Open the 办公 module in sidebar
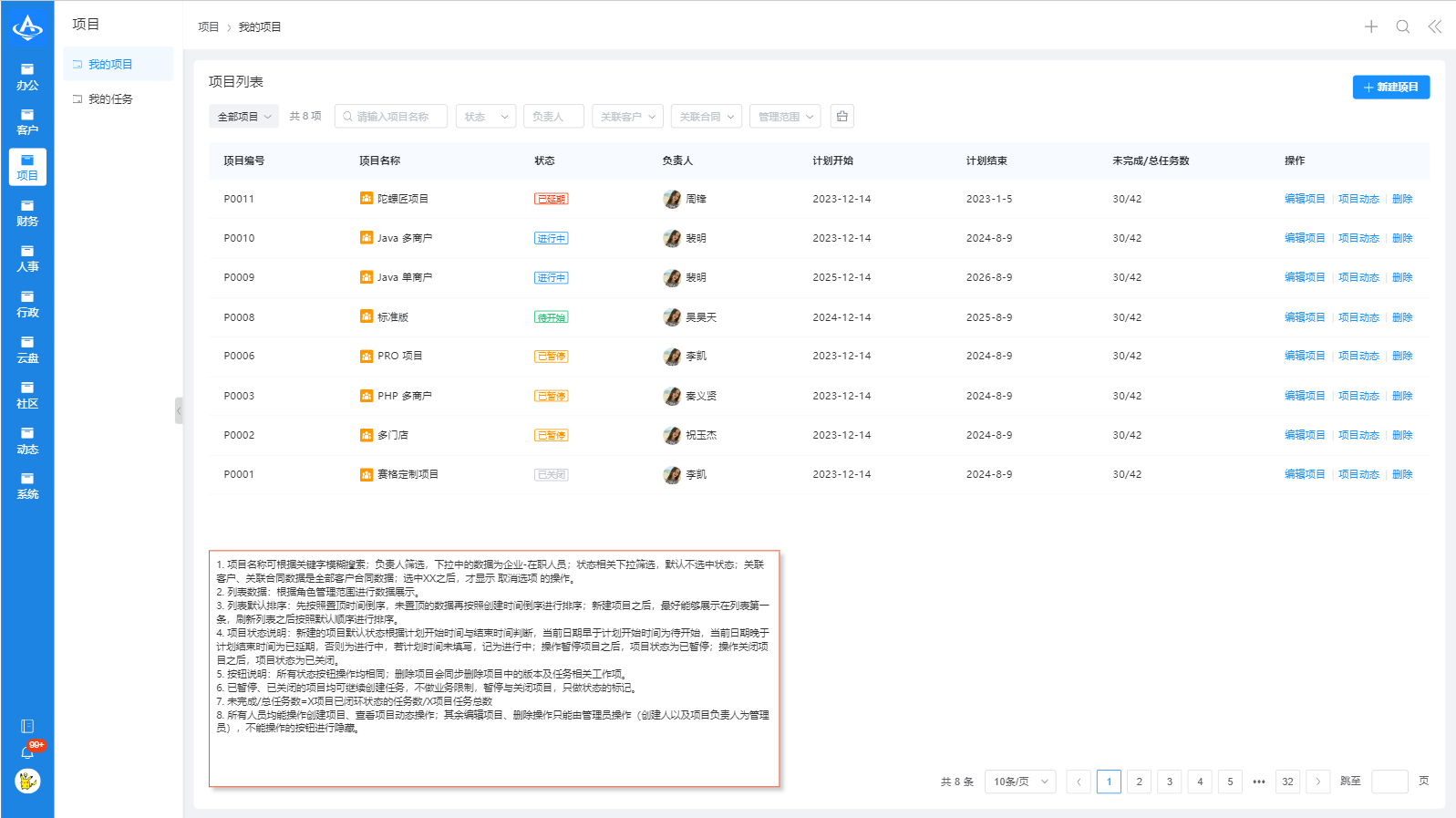Viewport: 1456px width, 818px height. coord(27,77)
